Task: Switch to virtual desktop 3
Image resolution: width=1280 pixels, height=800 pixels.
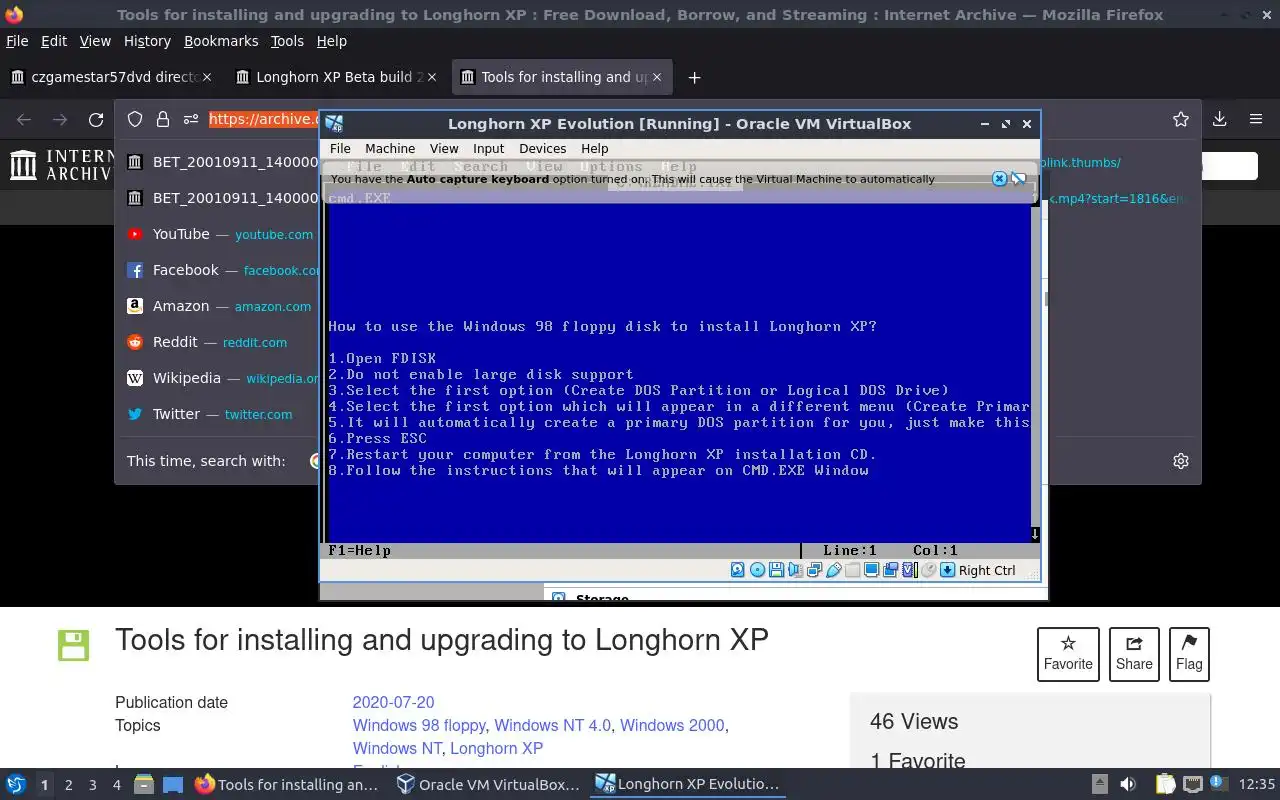Action: coord(92,785)
